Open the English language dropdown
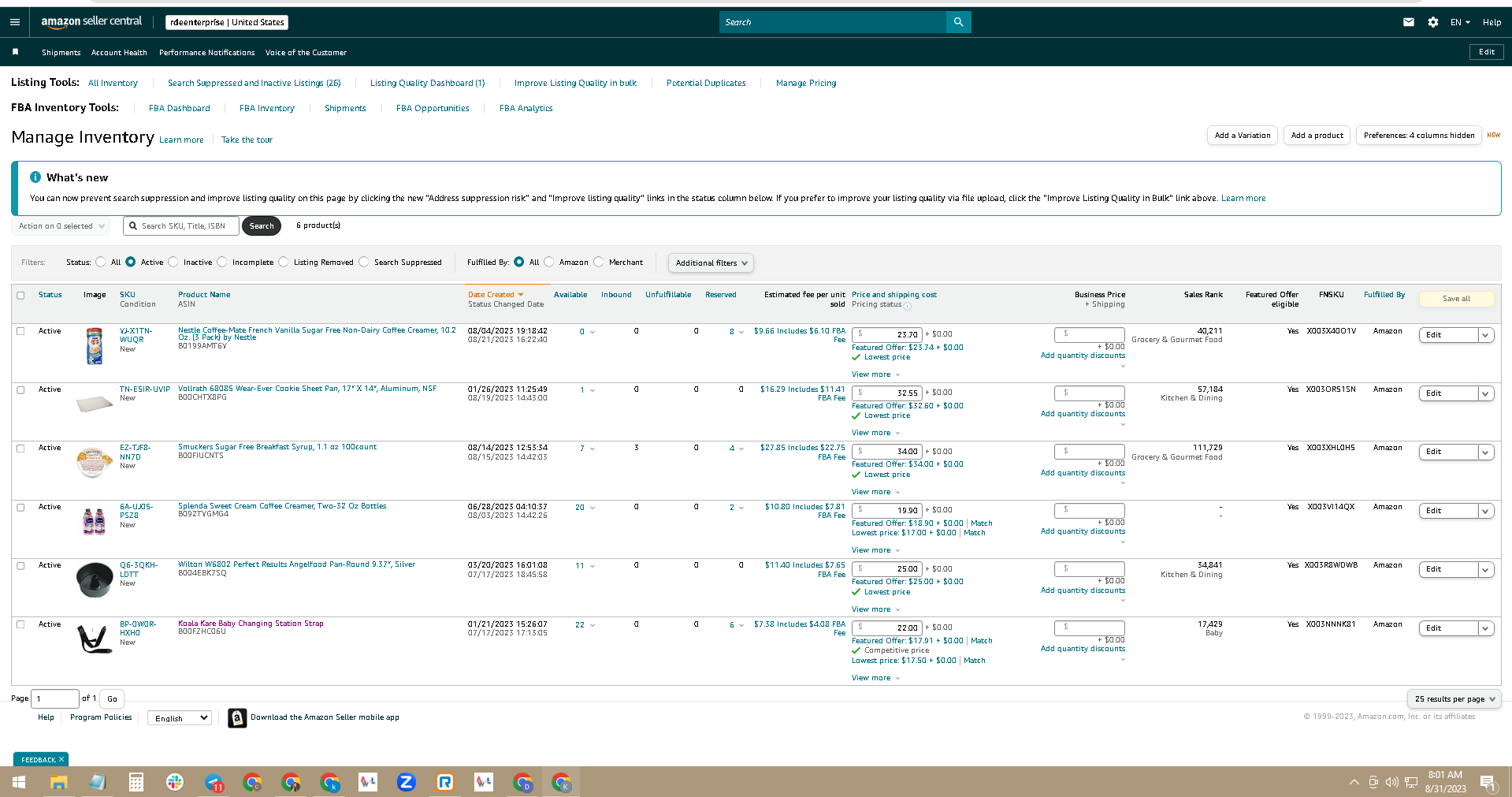1512x797 pixels. pyautogui.click(x=180, y=718)
